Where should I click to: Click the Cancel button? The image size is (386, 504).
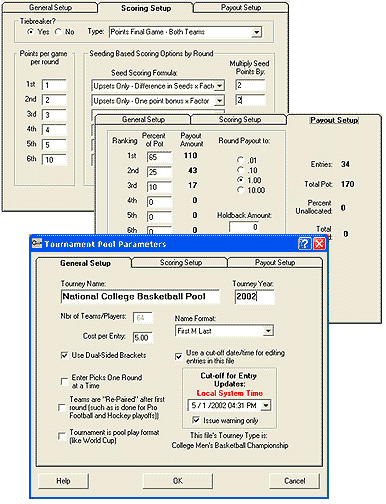pyautogui.click(x=294, y=481)
